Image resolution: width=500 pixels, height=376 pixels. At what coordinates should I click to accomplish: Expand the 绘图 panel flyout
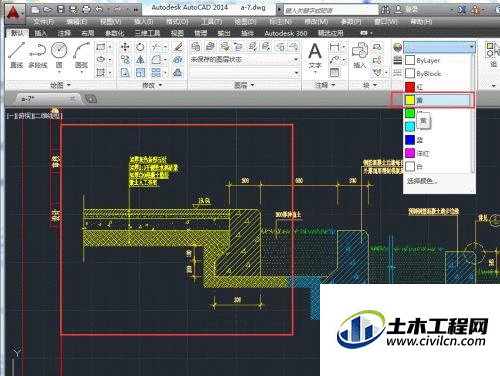(60, 85)
